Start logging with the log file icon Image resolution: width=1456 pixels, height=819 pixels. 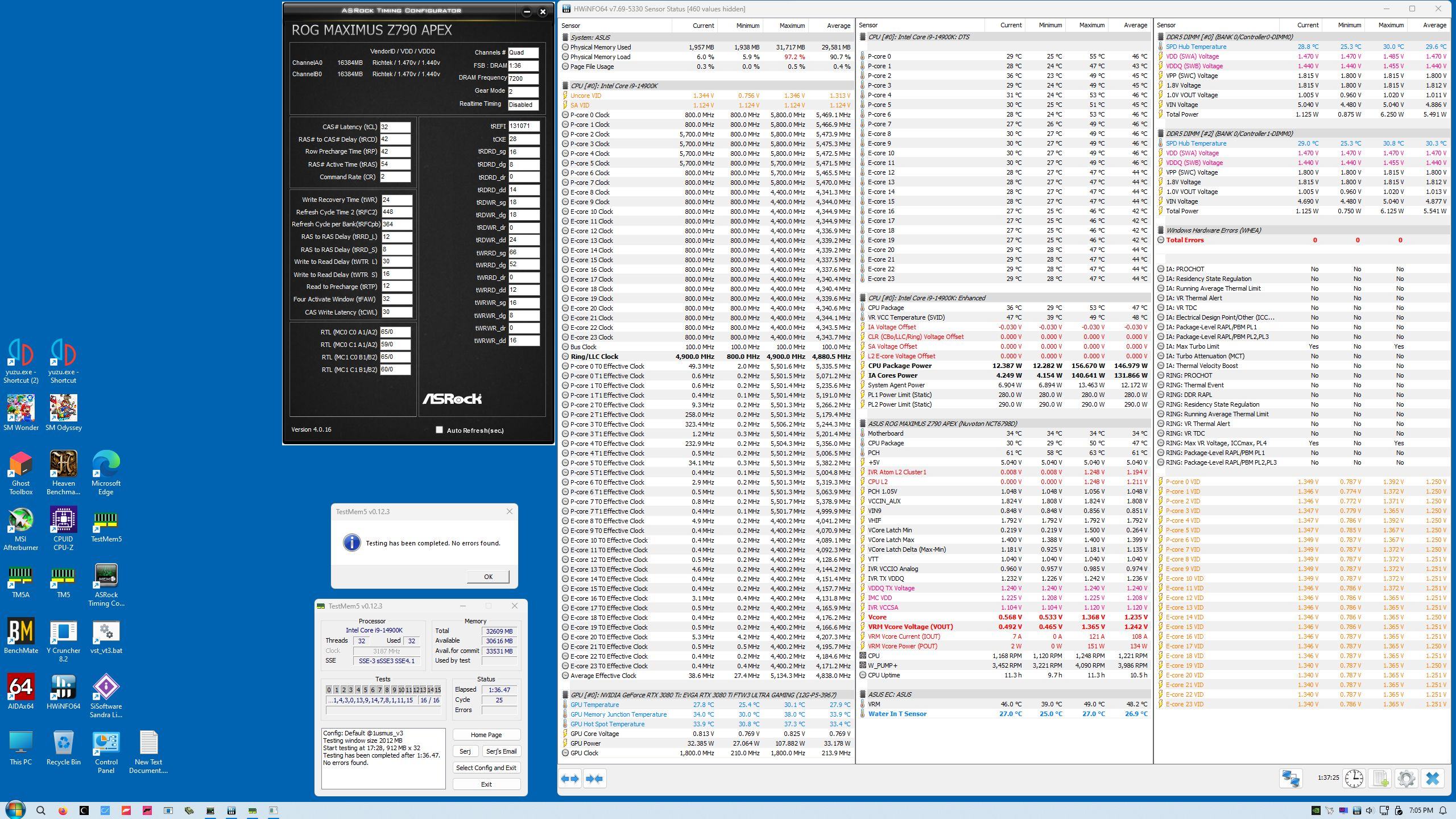(x=1380, y=779)
